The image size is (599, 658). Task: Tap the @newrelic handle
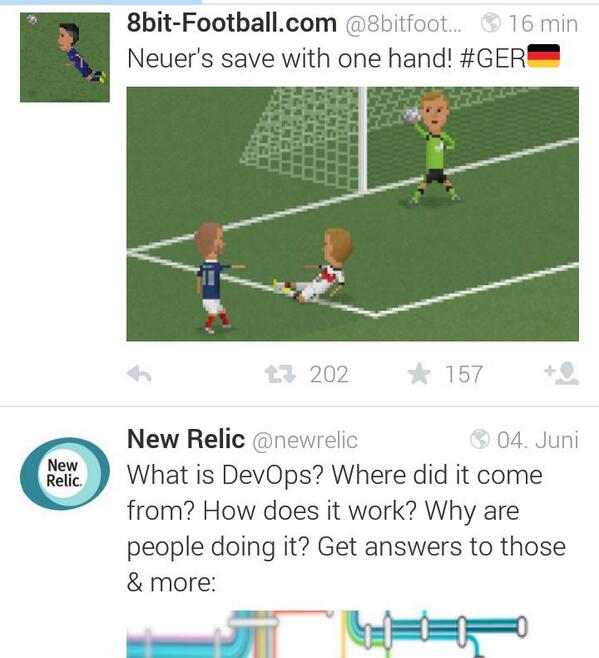tap(305, 441)
